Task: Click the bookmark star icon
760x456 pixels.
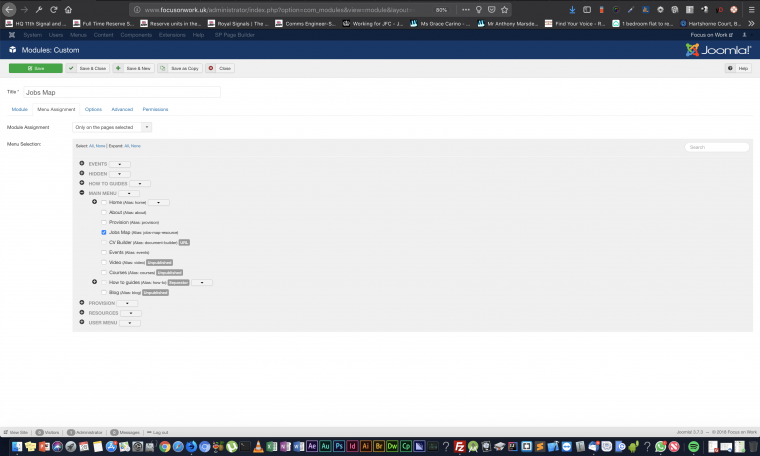Action: point(505,10)
